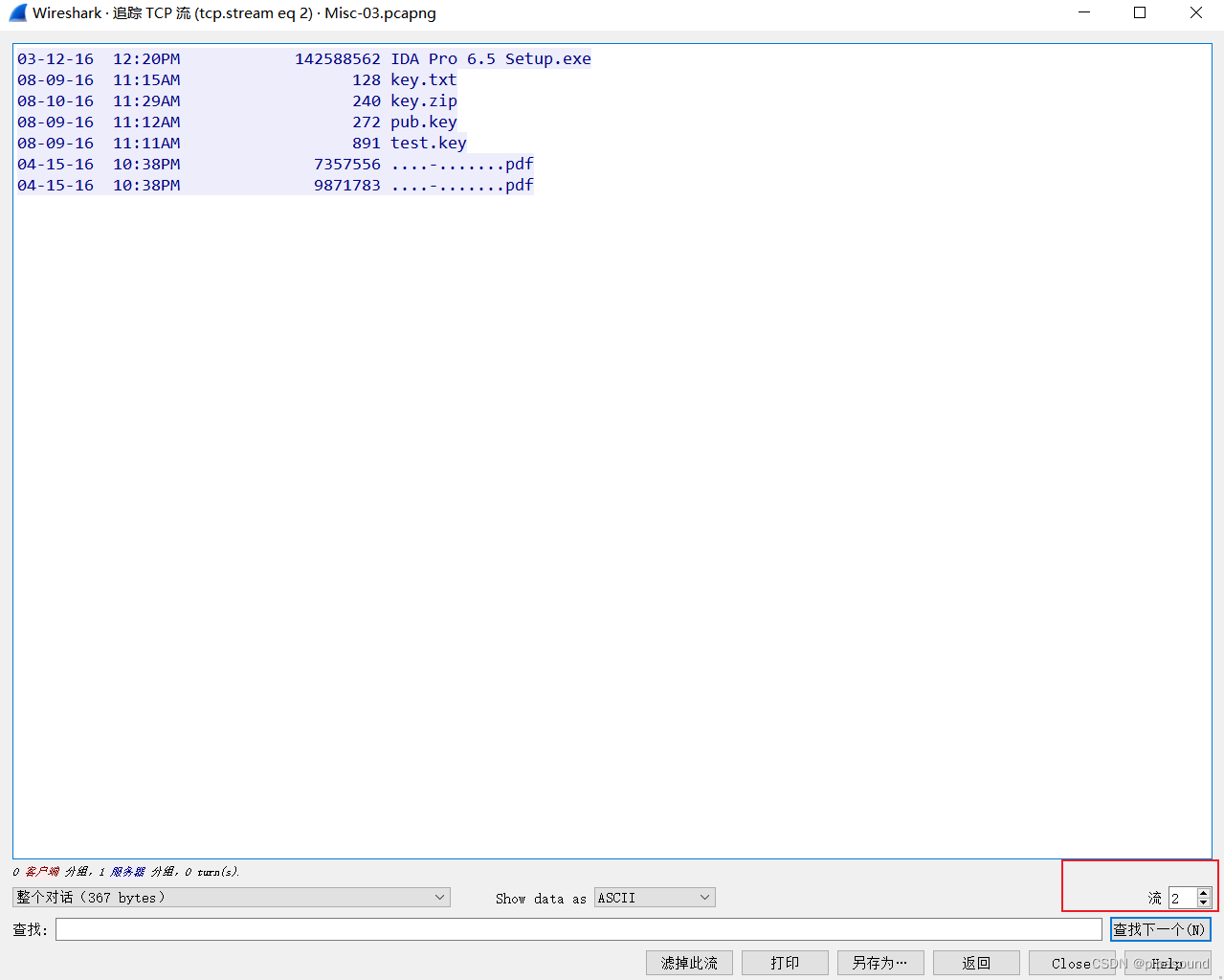Maximize the Wireshark stream window
The height and width of the screenshot is (980, 1224).
(x=1140, y=12)
